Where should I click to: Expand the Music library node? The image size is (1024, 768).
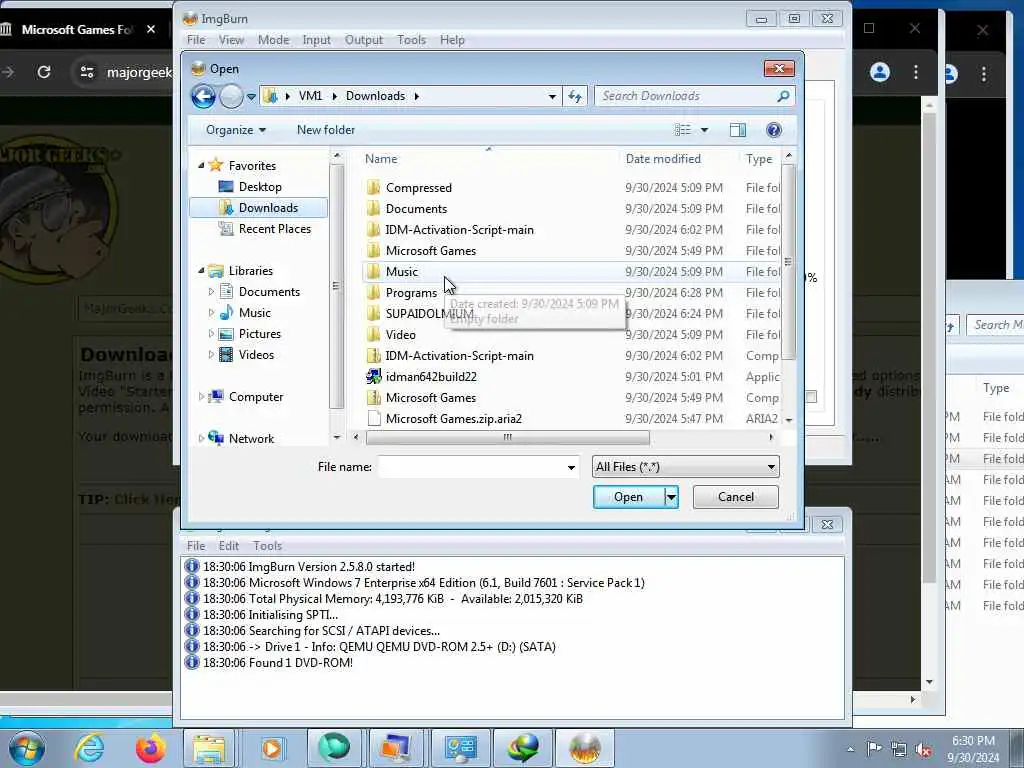[x=211, y=312]
